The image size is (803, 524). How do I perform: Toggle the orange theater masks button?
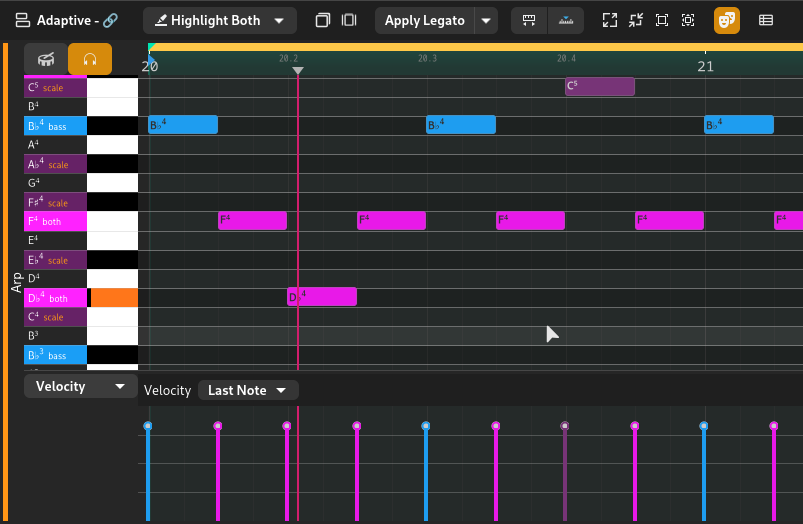tap(727, 20)
